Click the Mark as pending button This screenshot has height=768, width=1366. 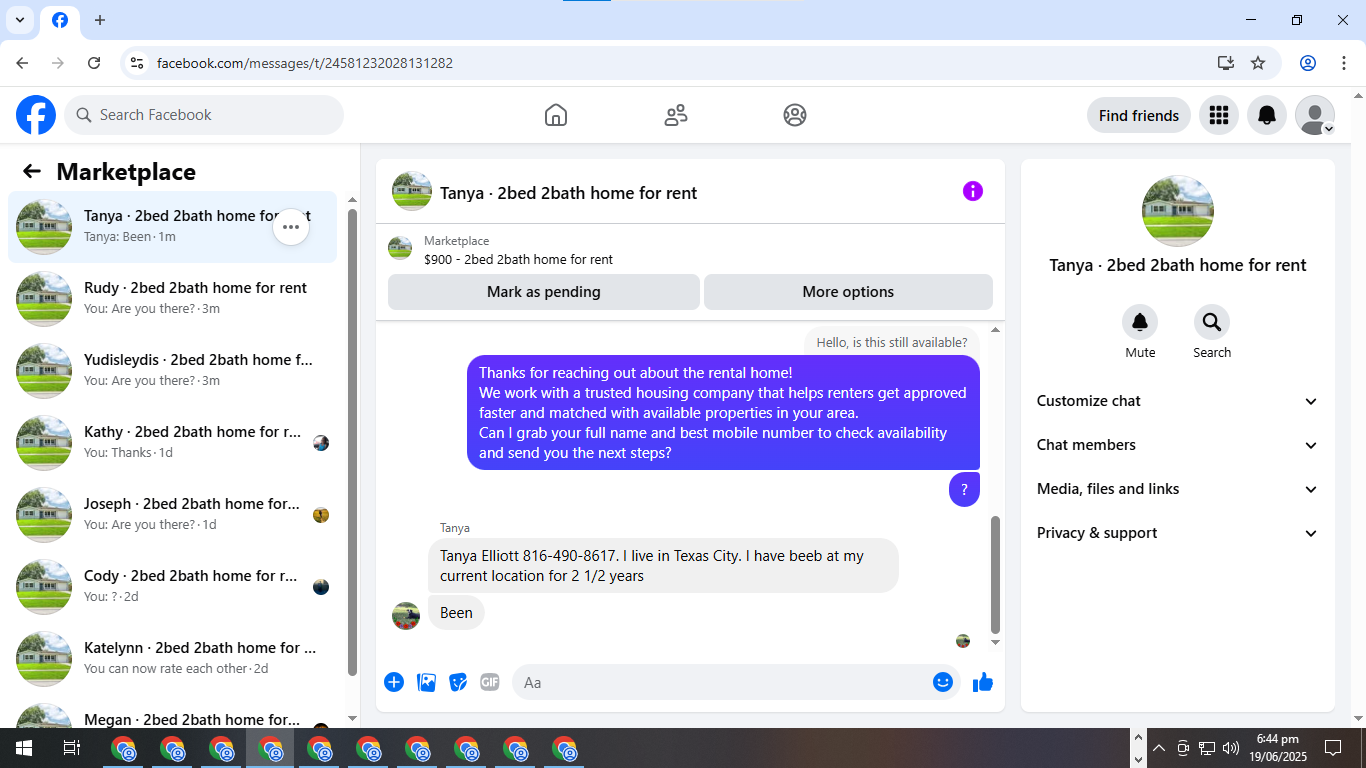click(x=544, y=292)
